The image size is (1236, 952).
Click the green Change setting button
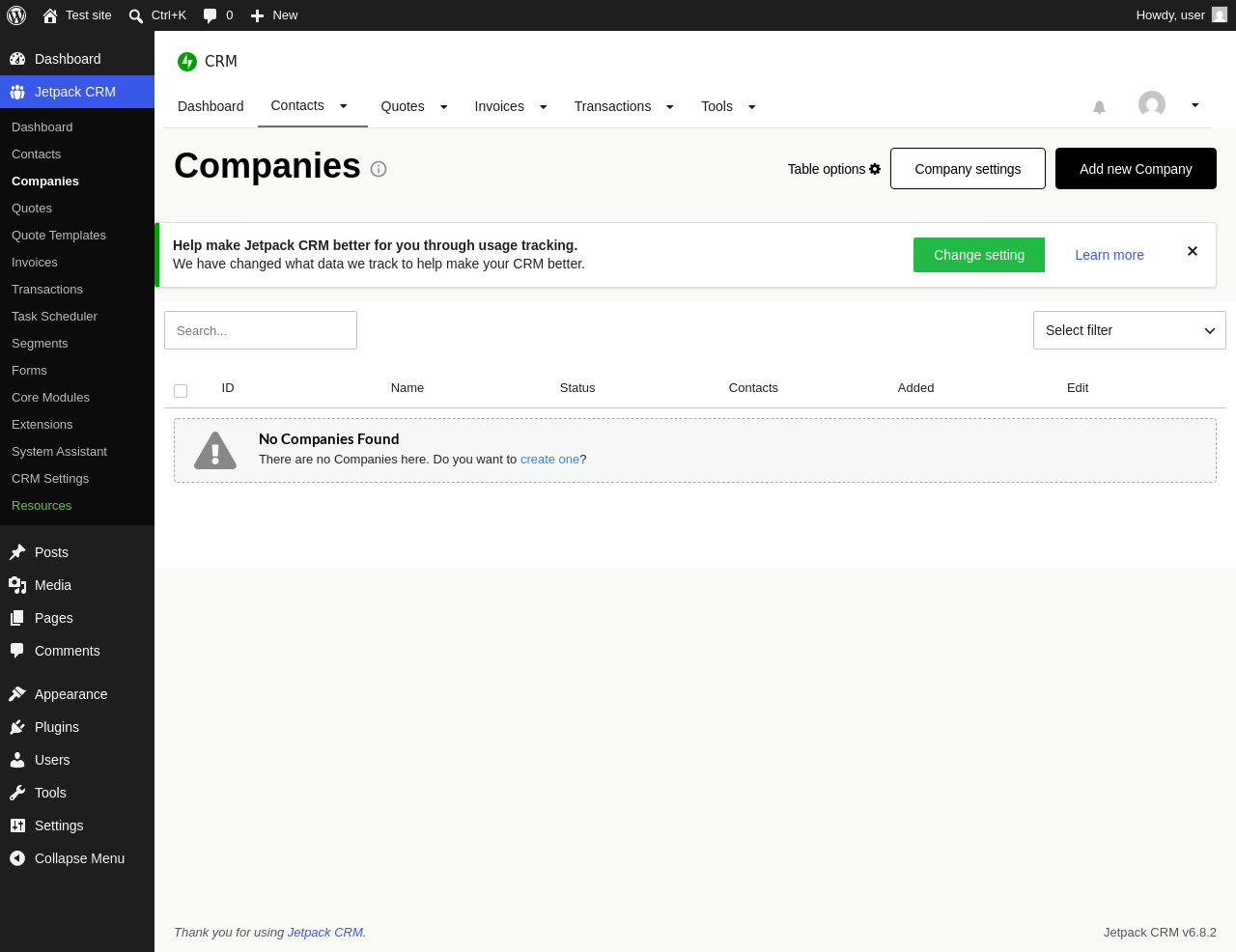[x=979, y=255]
